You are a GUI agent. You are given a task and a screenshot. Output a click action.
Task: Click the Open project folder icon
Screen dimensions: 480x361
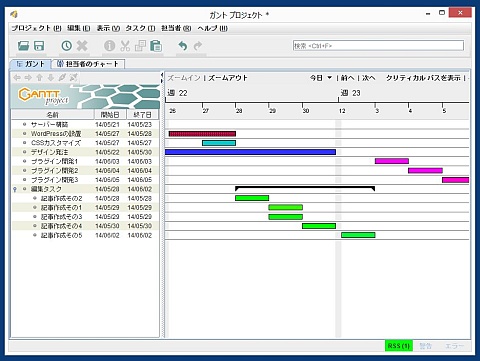coord(23,46)
